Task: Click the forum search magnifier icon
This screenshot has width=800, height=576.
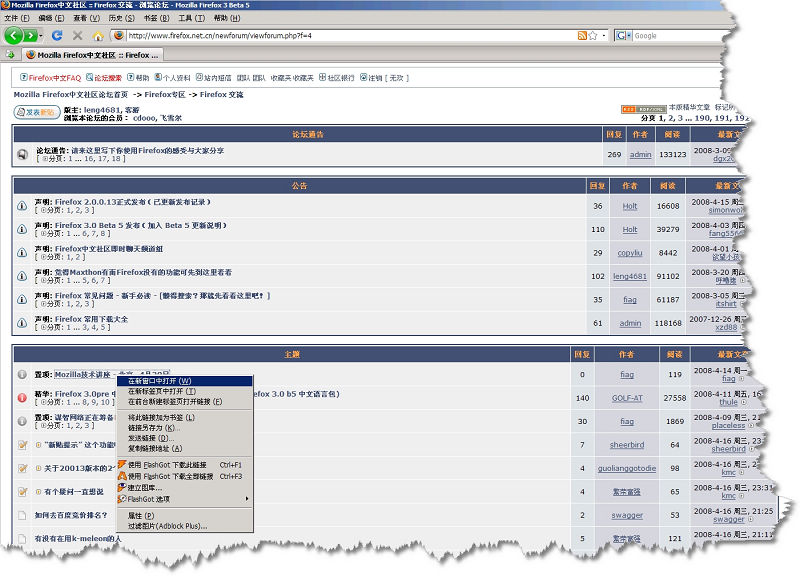Action: [89, 78]
